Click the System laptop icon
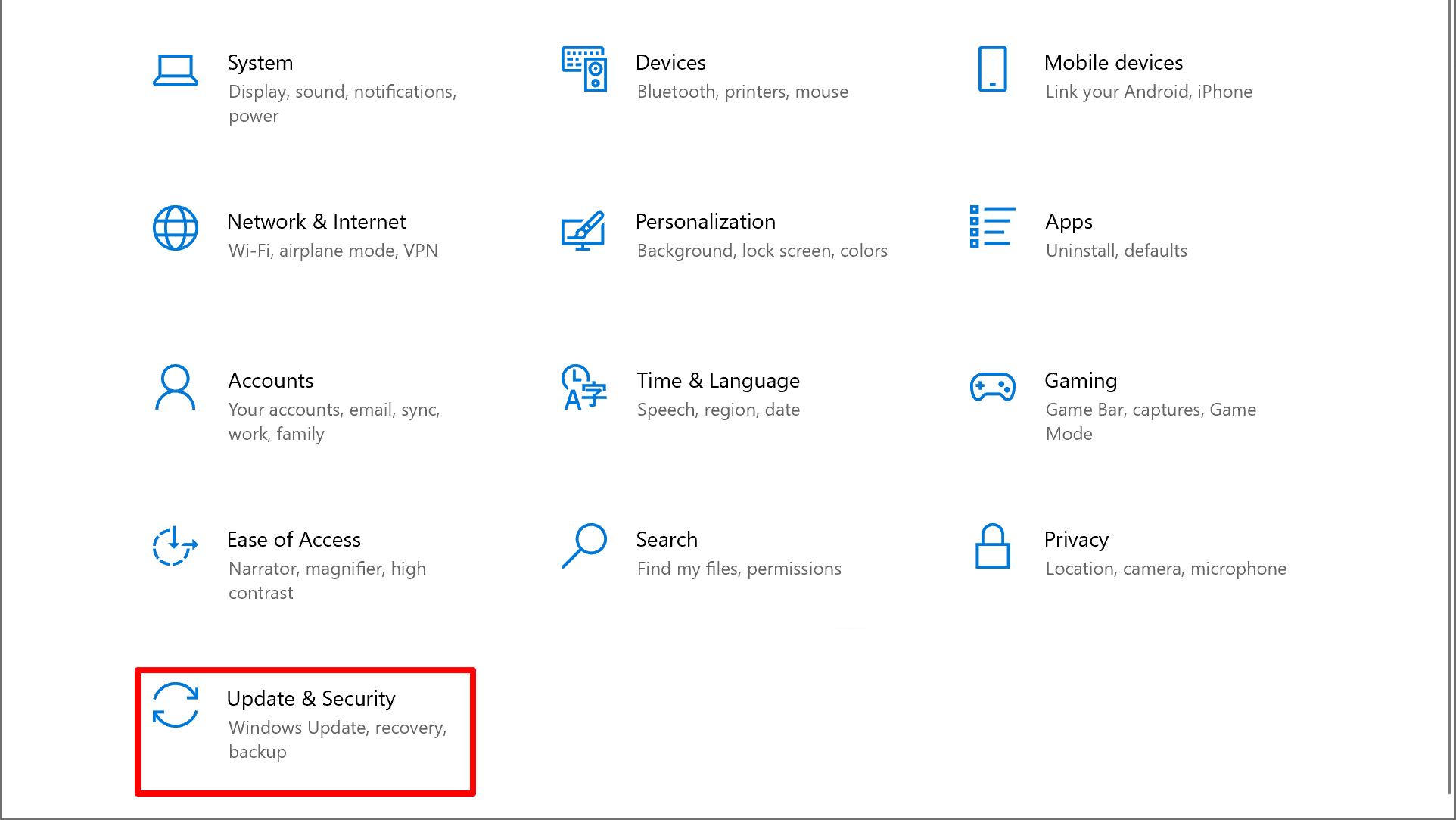 176,70
